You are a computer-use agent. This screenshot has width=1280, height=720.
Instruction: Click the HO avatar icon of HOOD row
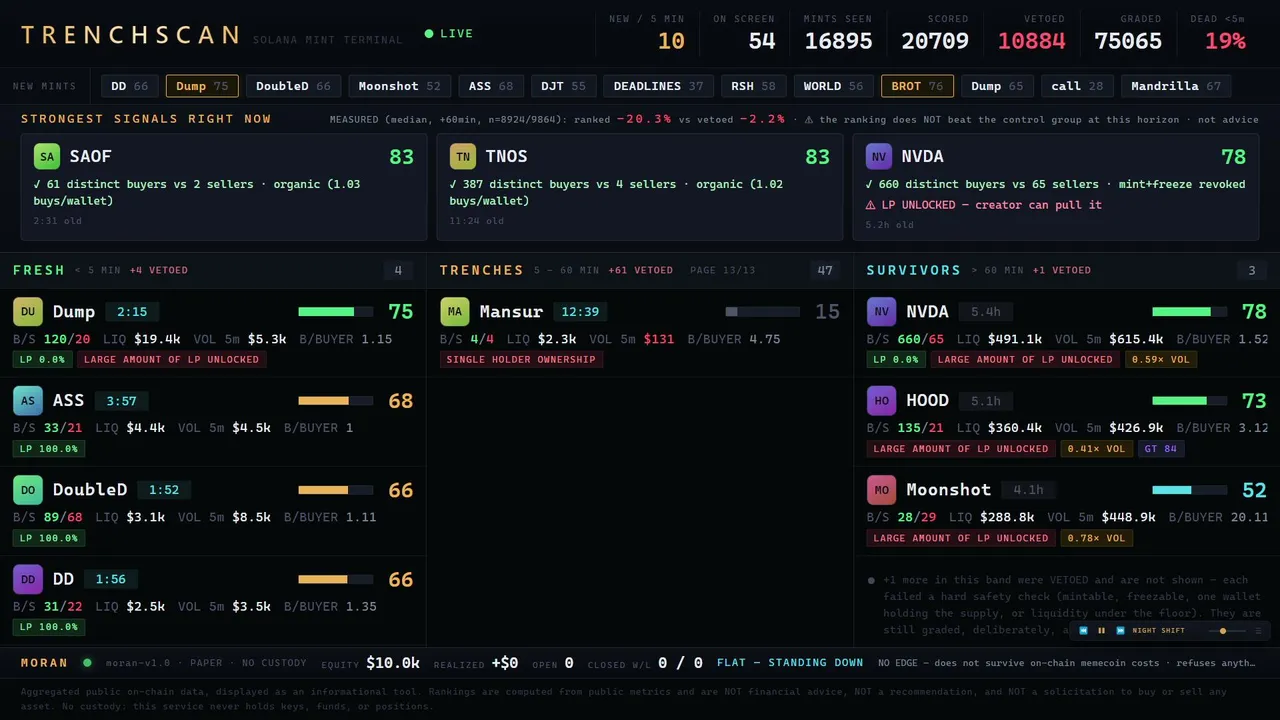(882, 400)
